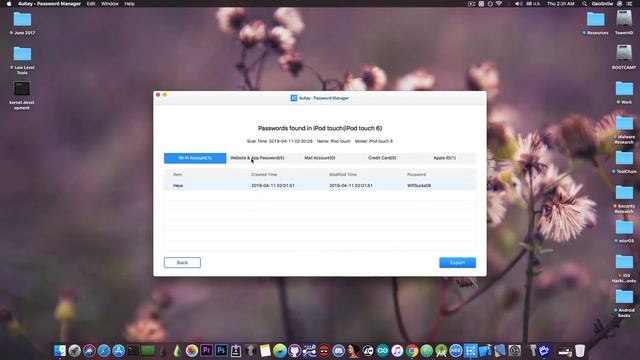The height and width of the screenshot is (360, 640).
Task: Click the Password column header
Action: (x=416, y=174)
